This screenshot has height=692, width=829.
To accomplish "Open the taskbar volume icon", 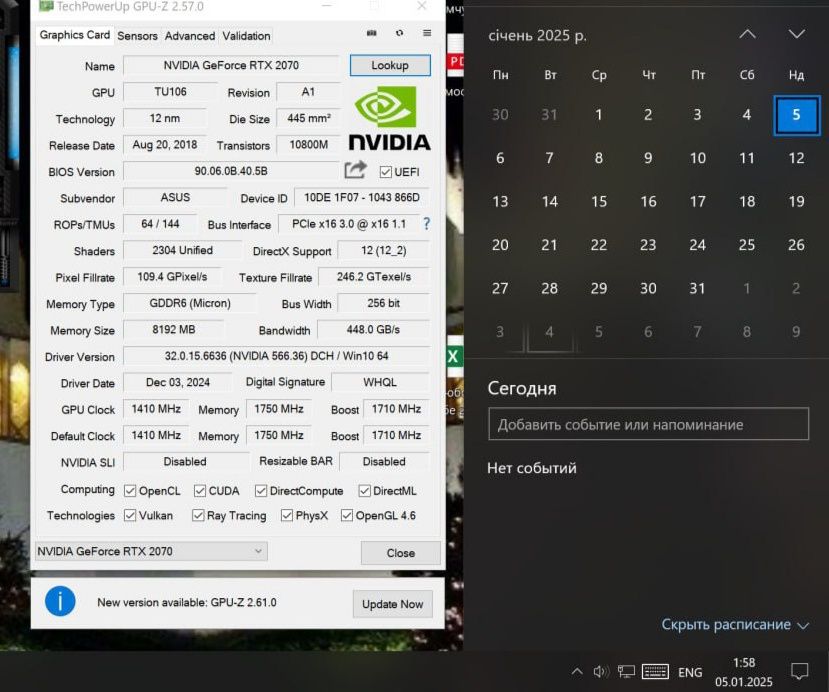I will coord(601,671).
